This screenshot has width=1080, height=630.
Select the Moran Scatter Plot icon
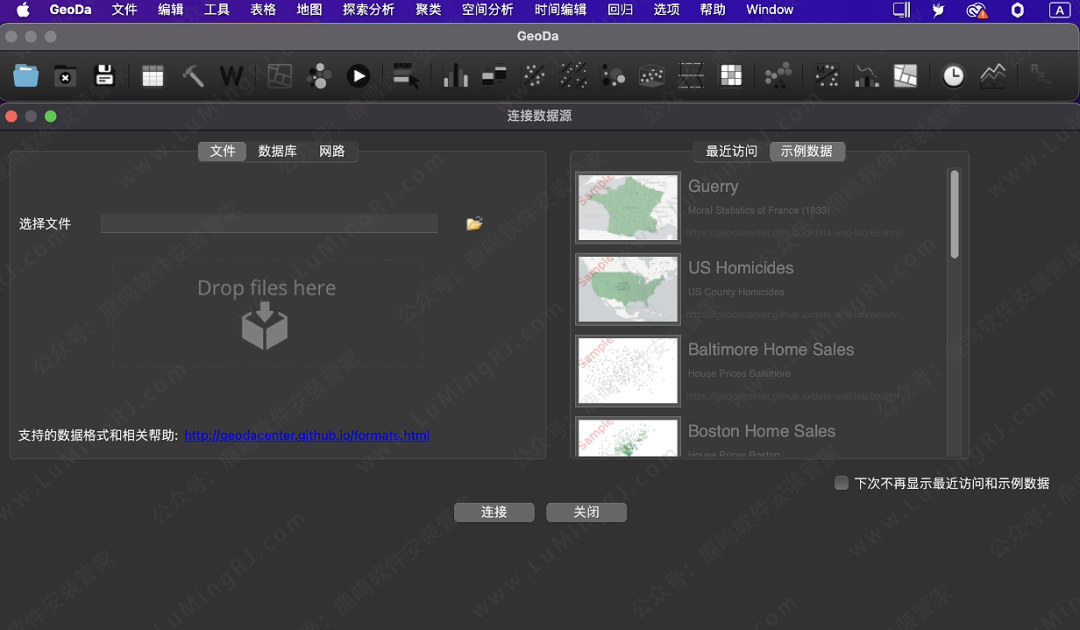pos(827,76)
